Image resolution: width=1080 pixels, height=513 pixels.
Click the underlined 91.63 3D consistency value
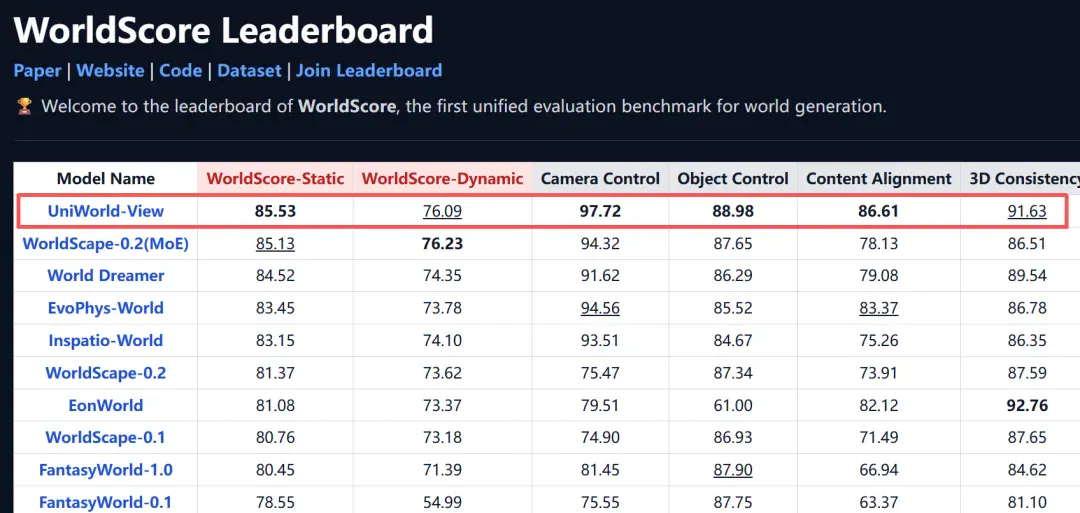[1027, 211]
